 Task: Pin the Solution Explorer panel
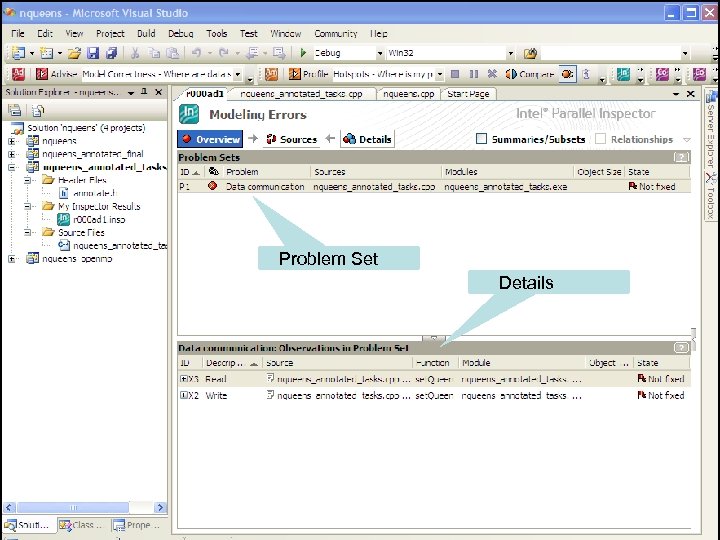(144, 92)
